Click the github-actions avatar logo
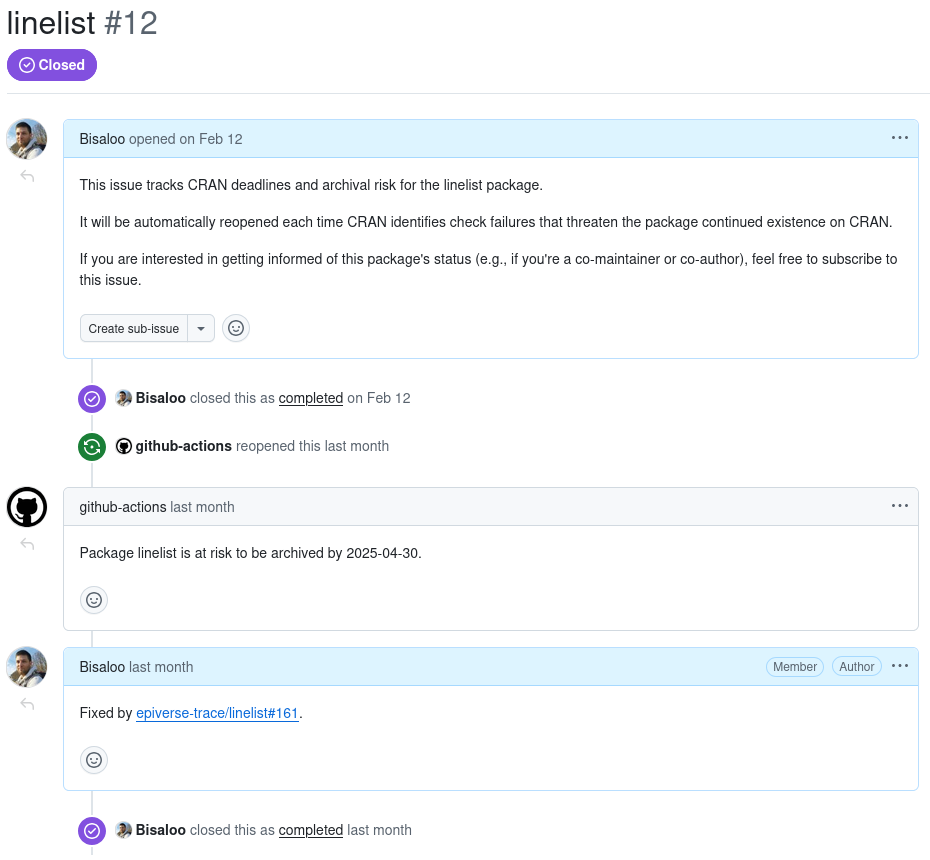The height and width of the screenshot is (860, 930). pos(27,507)
